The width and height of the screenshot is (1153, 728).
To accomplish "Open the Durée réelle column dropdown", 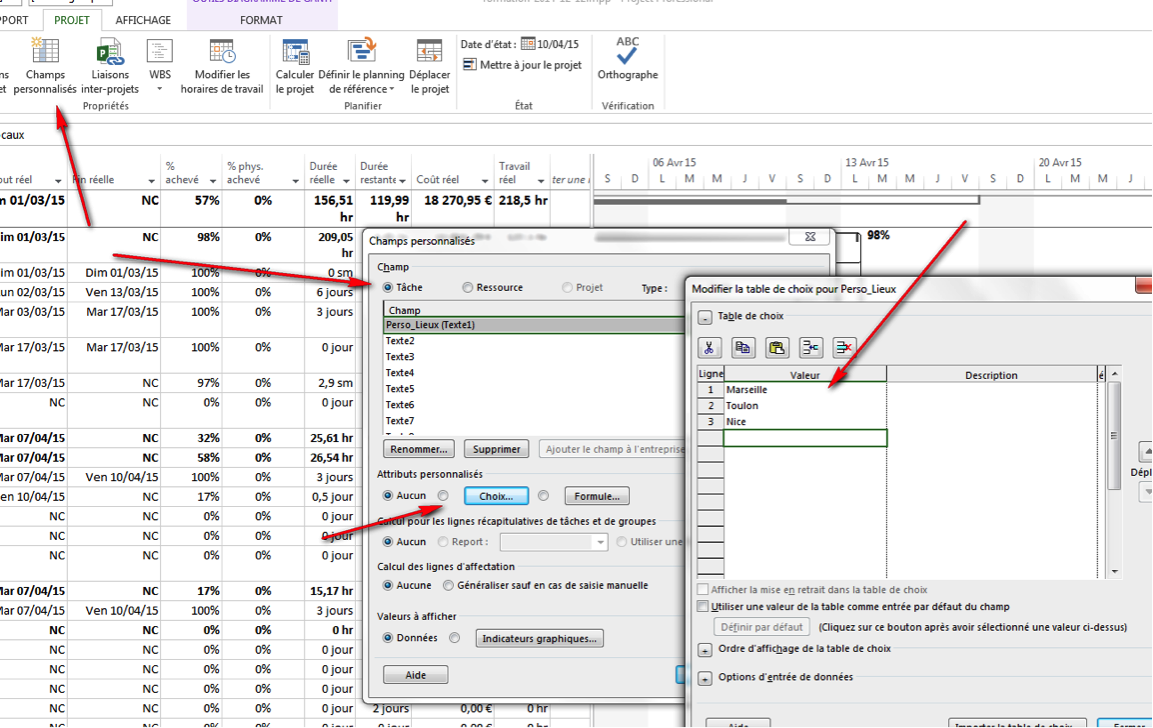I will (346, 181).
